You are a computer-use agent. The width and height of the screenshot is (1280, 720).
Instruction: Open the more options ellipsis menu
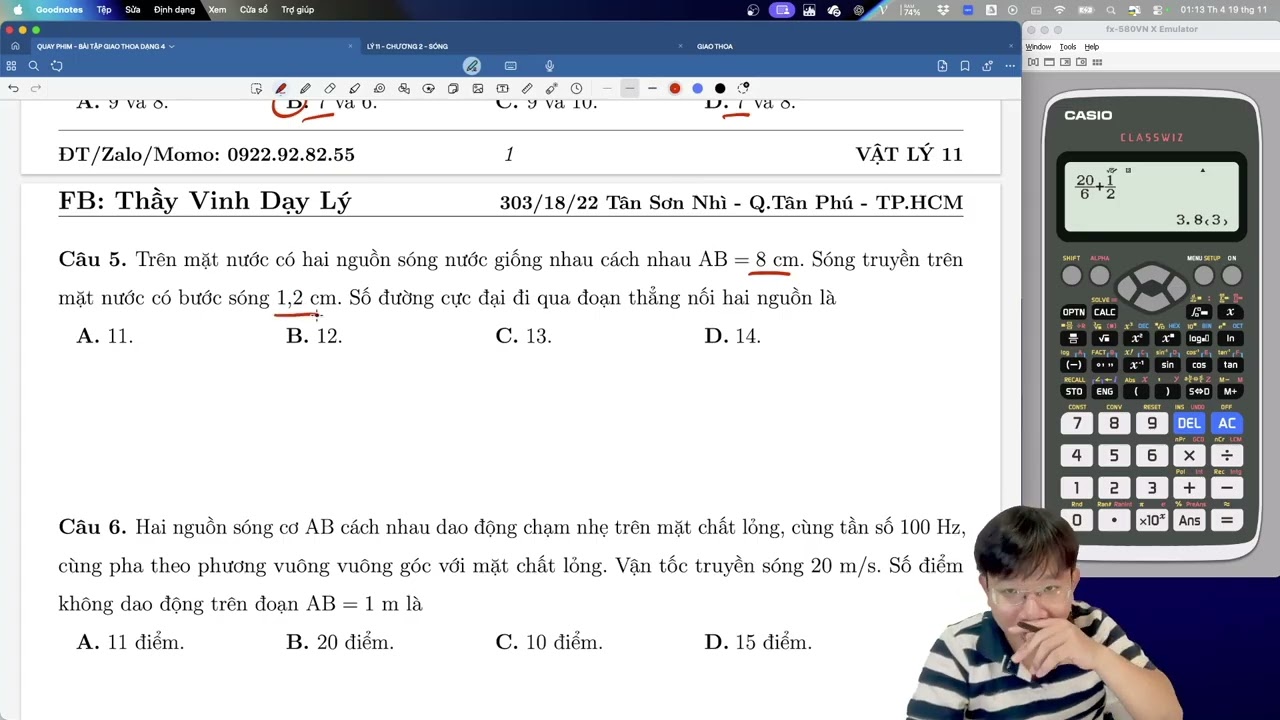(1010, 66)
